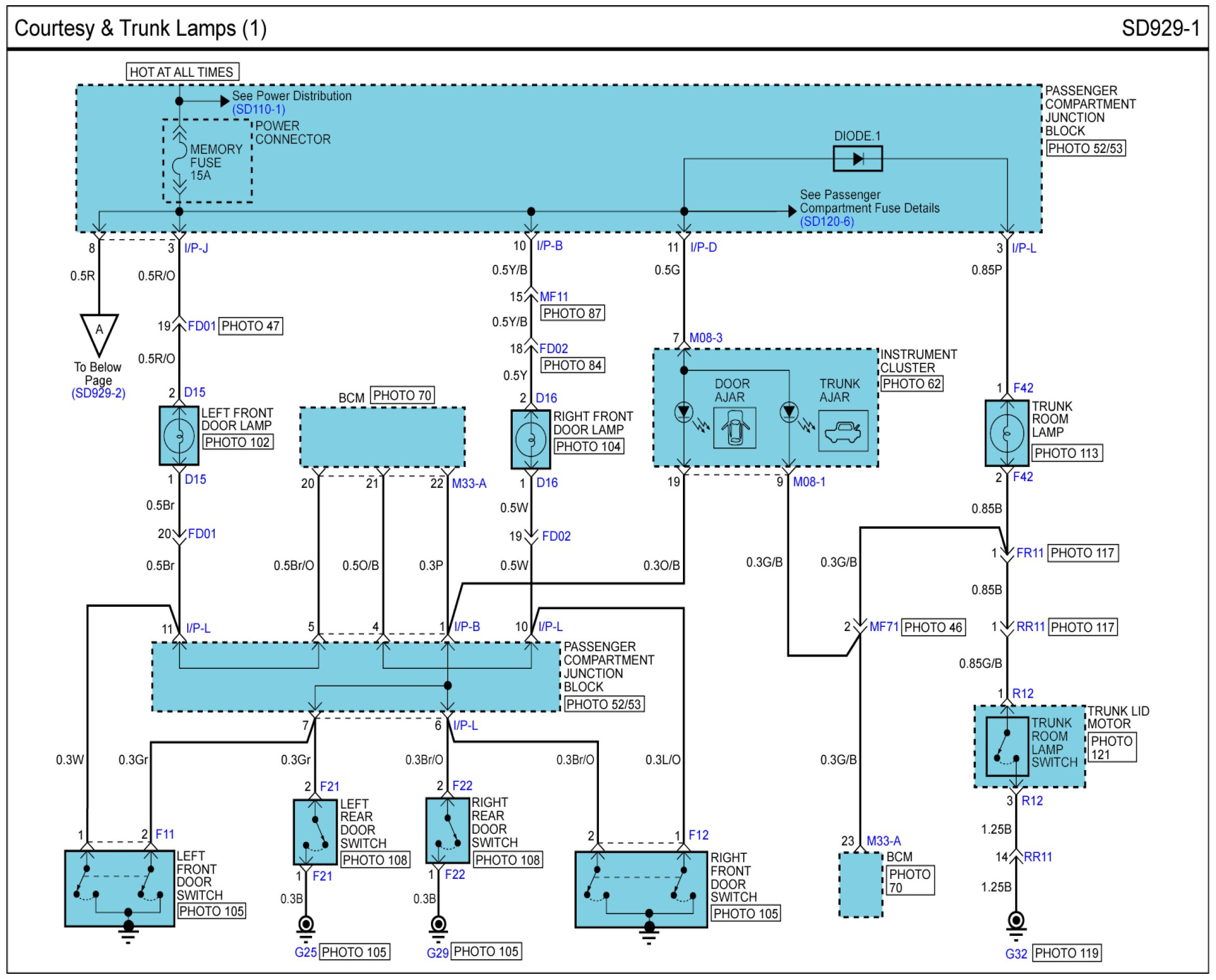Image resolution: width=1216 pixels, height=980 pixels.
Task: Click the Left Front Door Lamp symbol
Action: [179, 436]
